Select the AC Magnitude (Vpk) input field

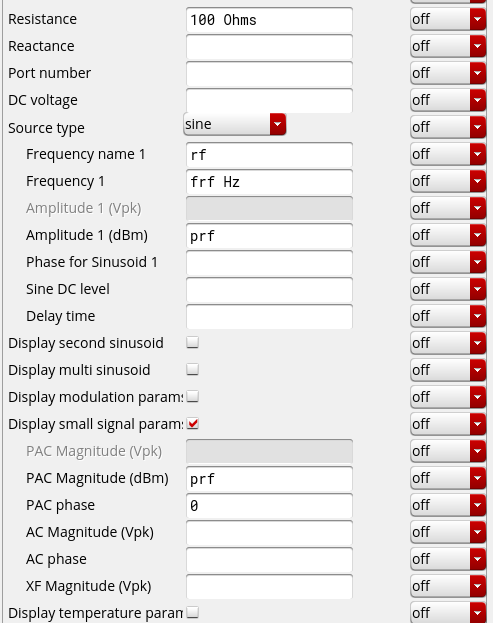point(269,533)
